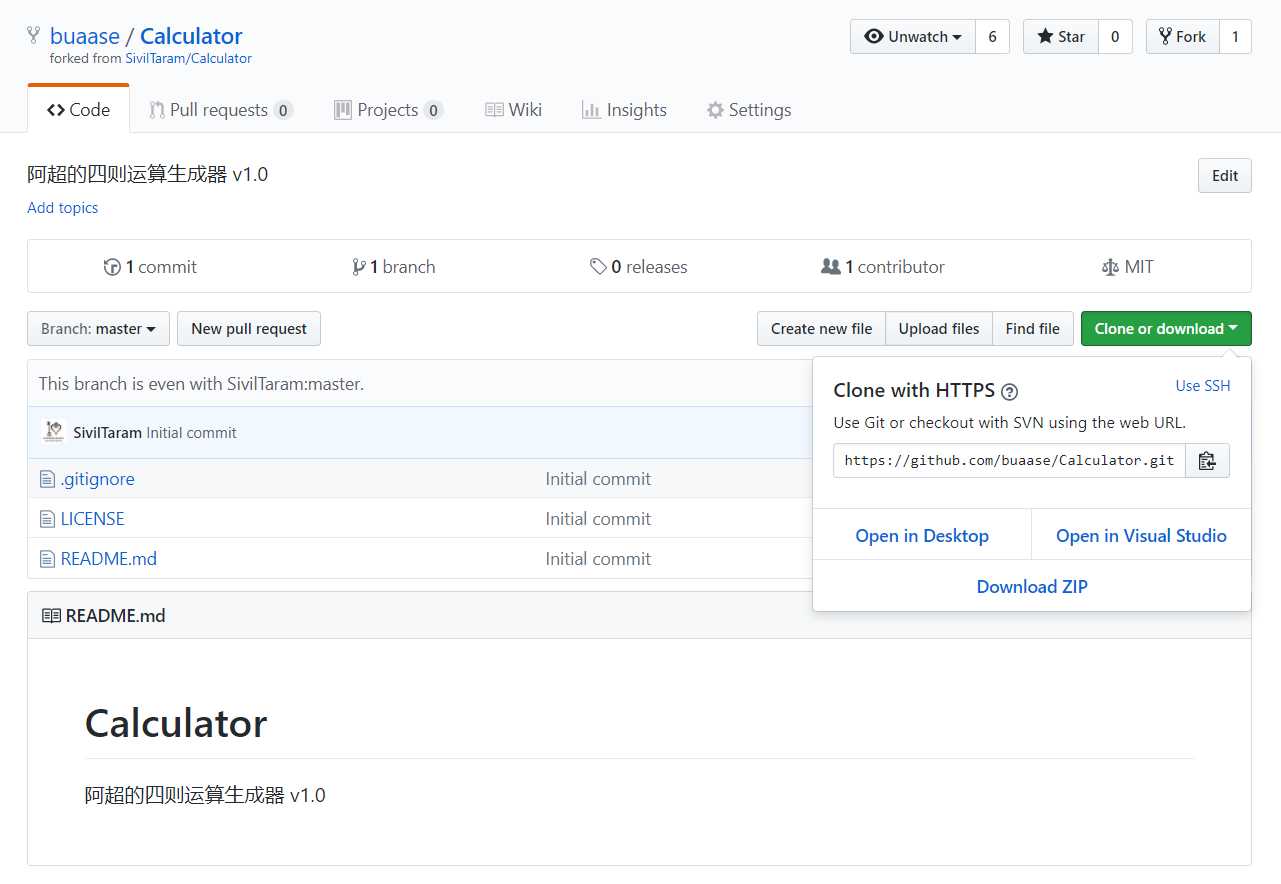Click New pull request button

click(249, 329)
